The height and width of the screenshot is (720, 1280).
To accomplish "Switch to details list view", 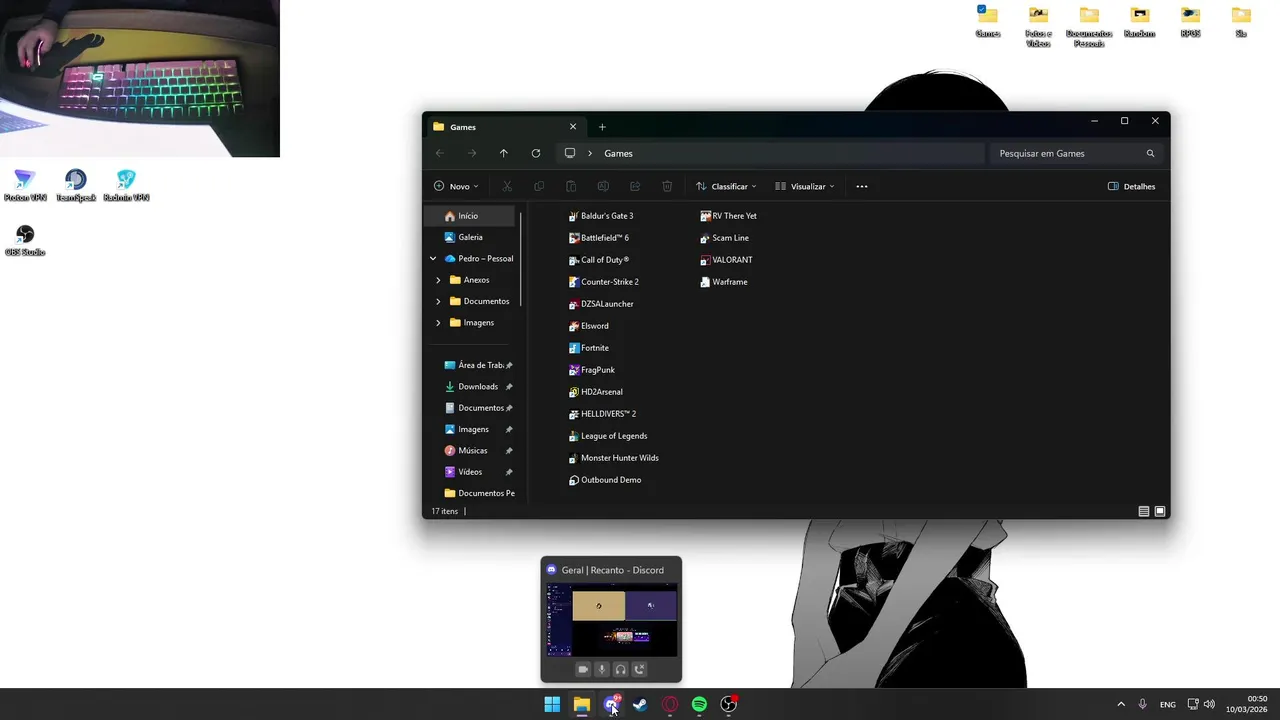I will tap(1144, 511).
